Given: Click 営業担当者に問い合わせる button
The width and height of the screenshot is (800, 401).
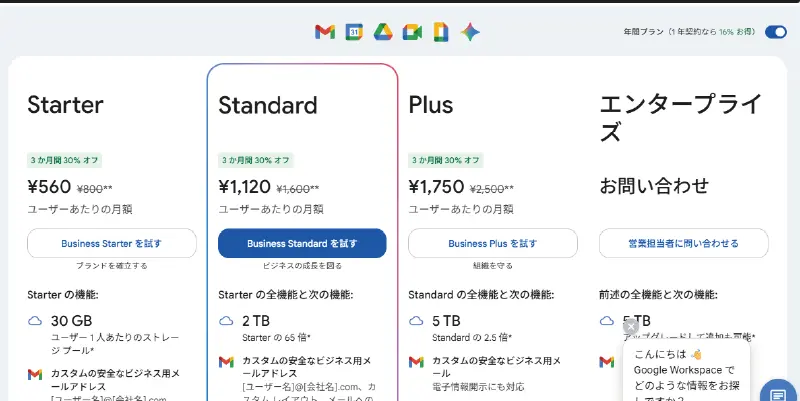Looking at the screenshot, I should [x=684, y=243].
